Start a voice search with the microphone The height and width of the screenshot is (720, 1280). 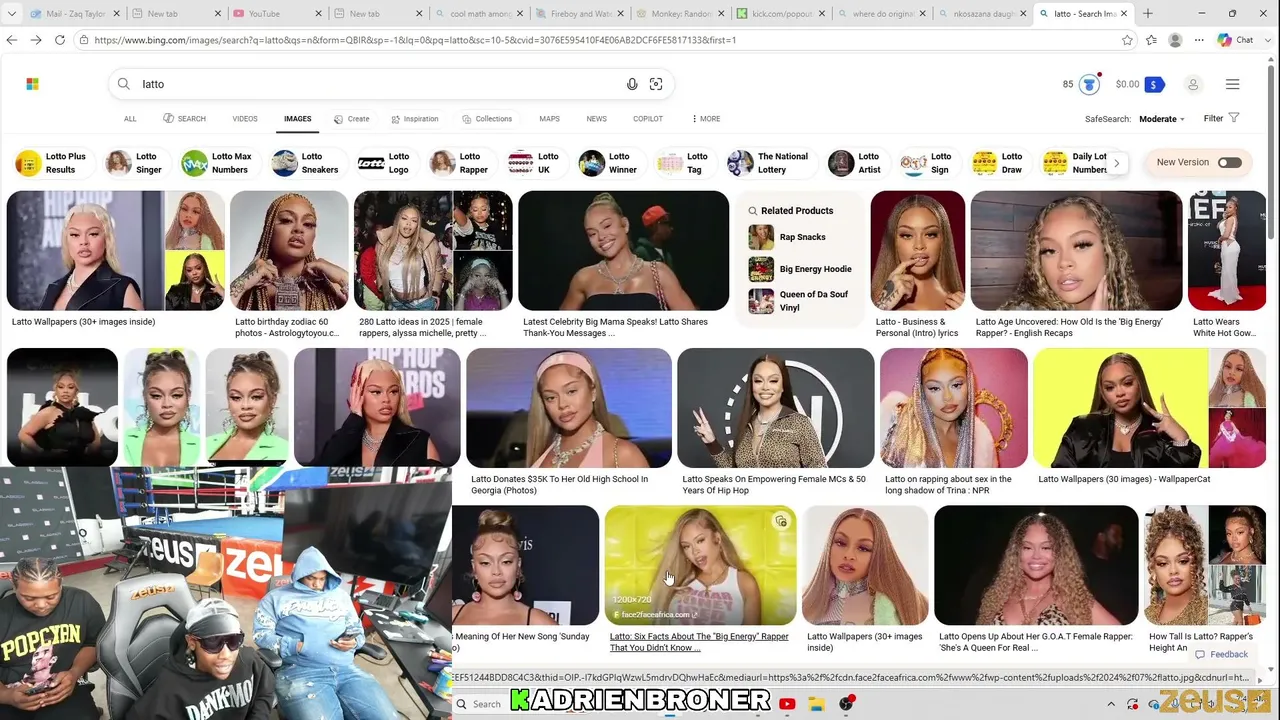(x=632, y=84)
